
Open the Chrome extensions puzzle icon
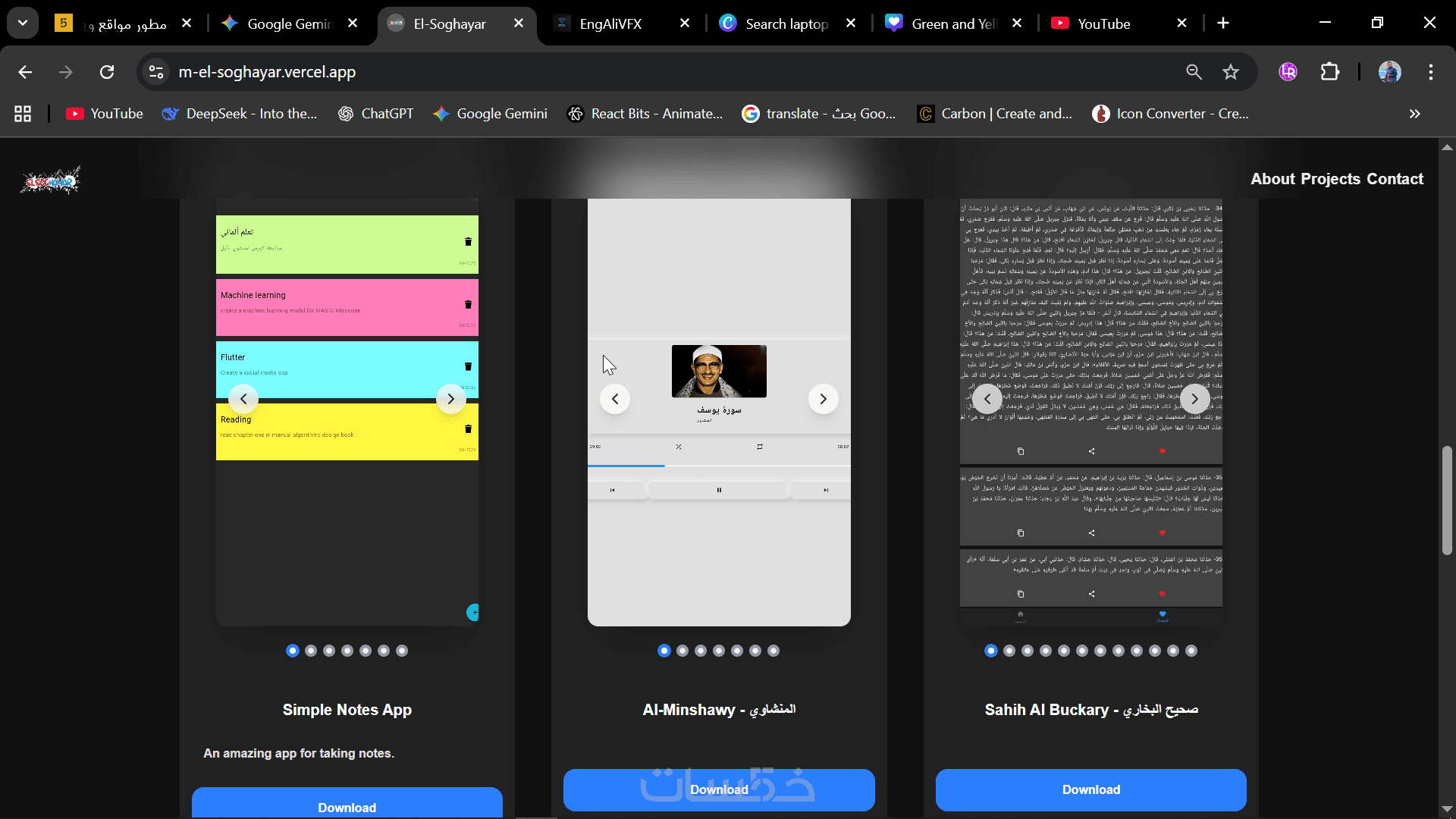(x=1329, y=72)
